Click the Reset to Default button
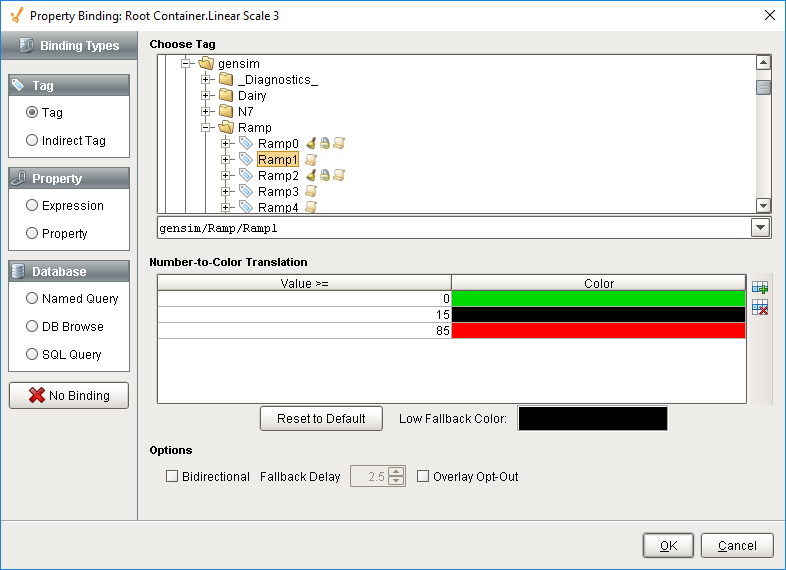Viewport: 786px width, 570px height. point(321,419)
